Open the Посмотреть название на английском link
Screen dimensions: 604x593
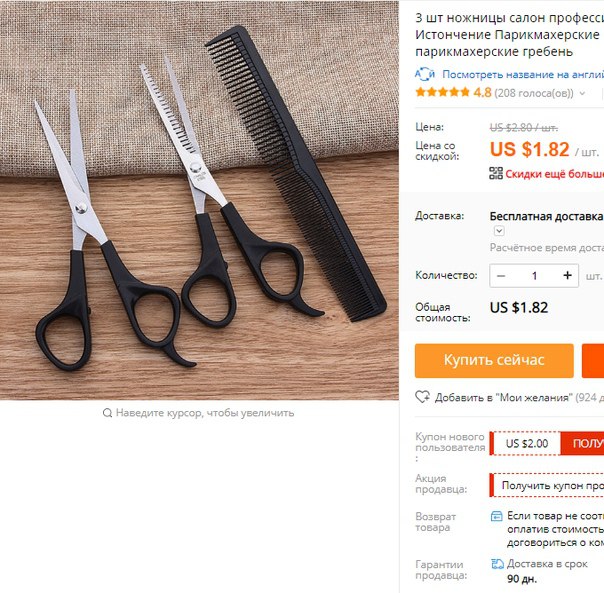pos(523,74)
